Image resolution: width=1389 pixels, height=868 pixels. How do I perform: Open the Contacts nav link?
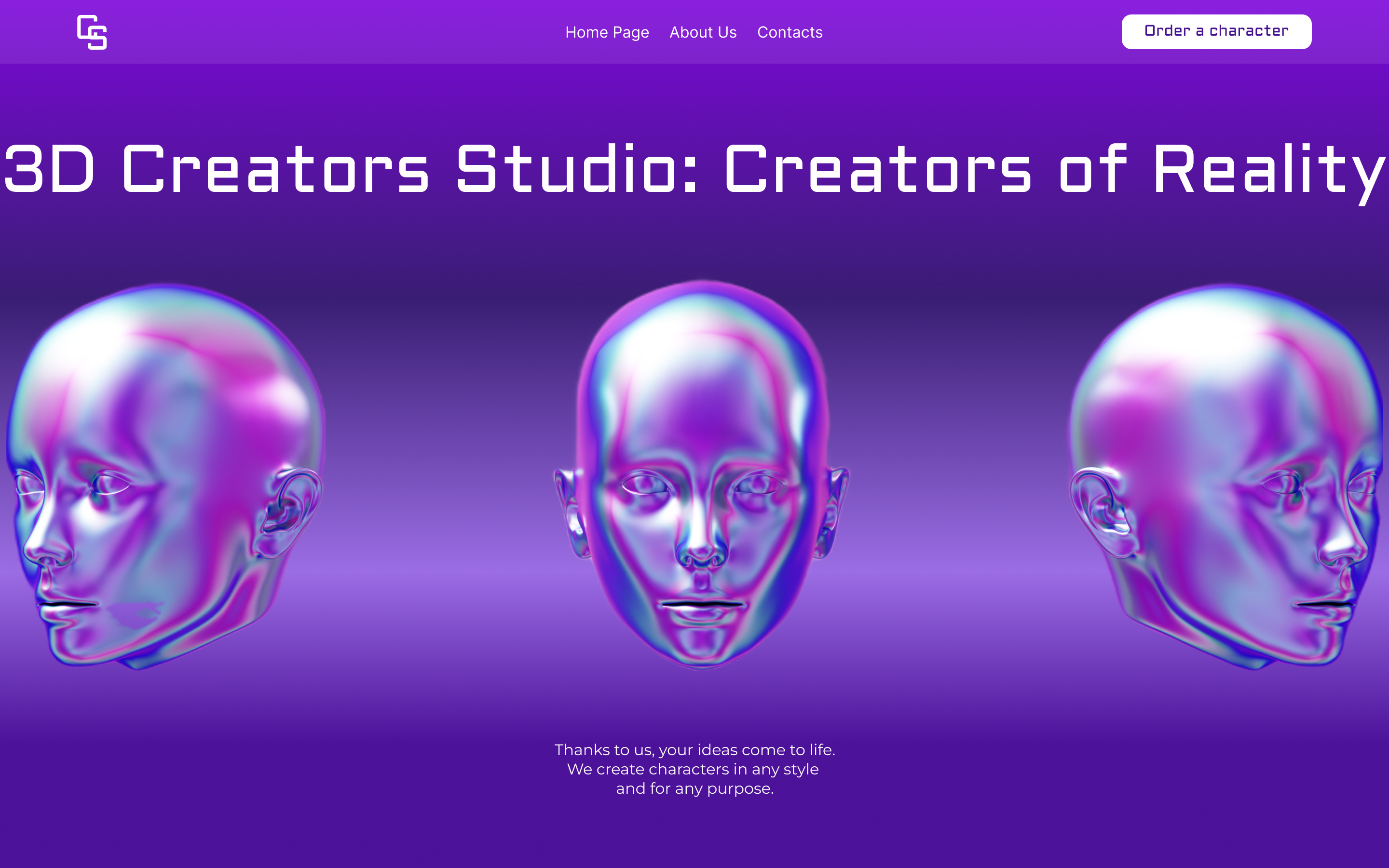789,32
